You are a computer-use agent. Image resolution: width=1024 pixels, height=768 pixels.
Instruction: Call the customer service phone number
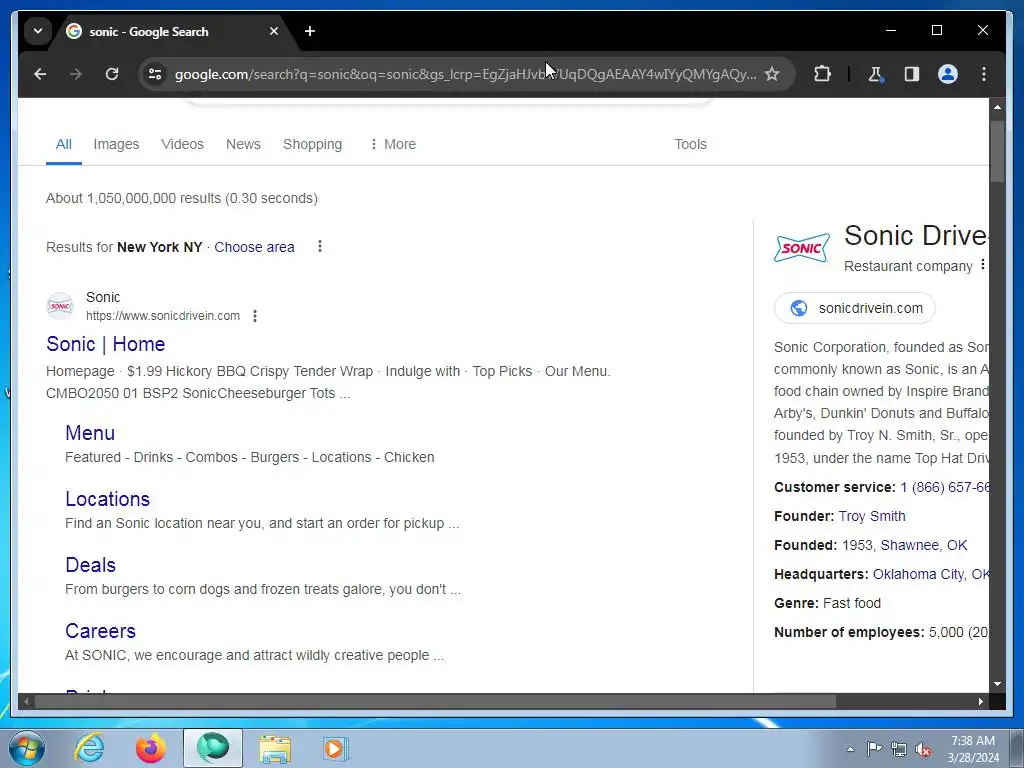[x=944, y=487]
